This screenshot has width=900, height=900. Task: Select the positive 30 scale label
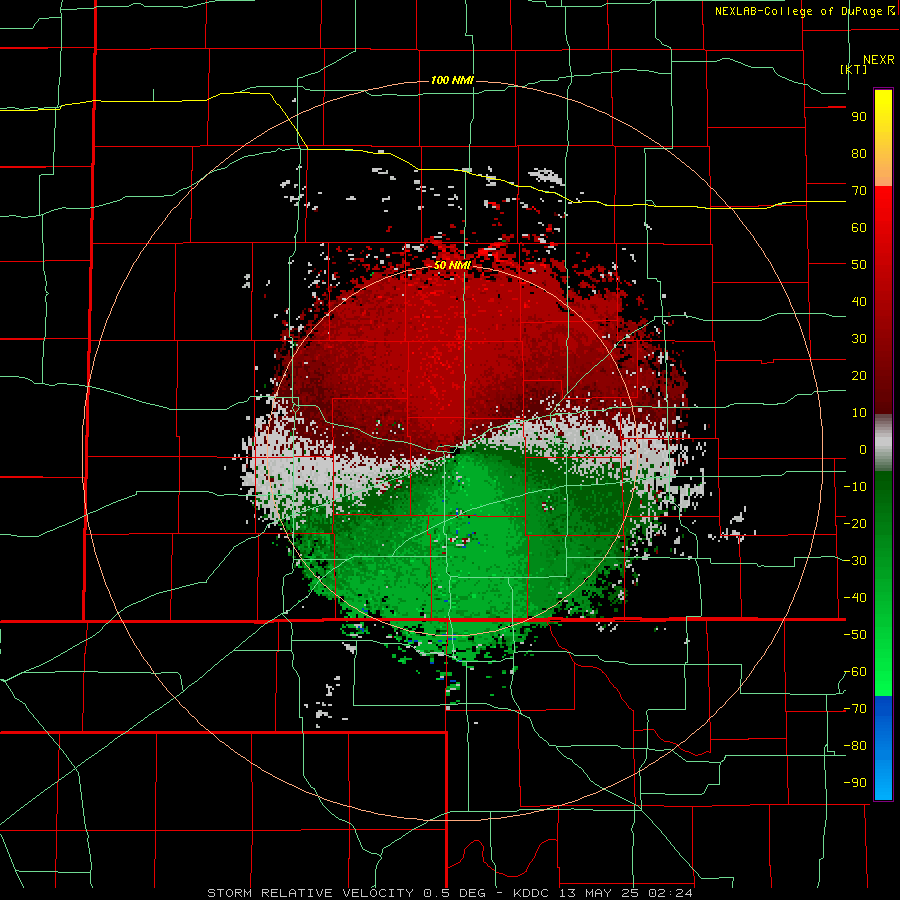(859, 339)
